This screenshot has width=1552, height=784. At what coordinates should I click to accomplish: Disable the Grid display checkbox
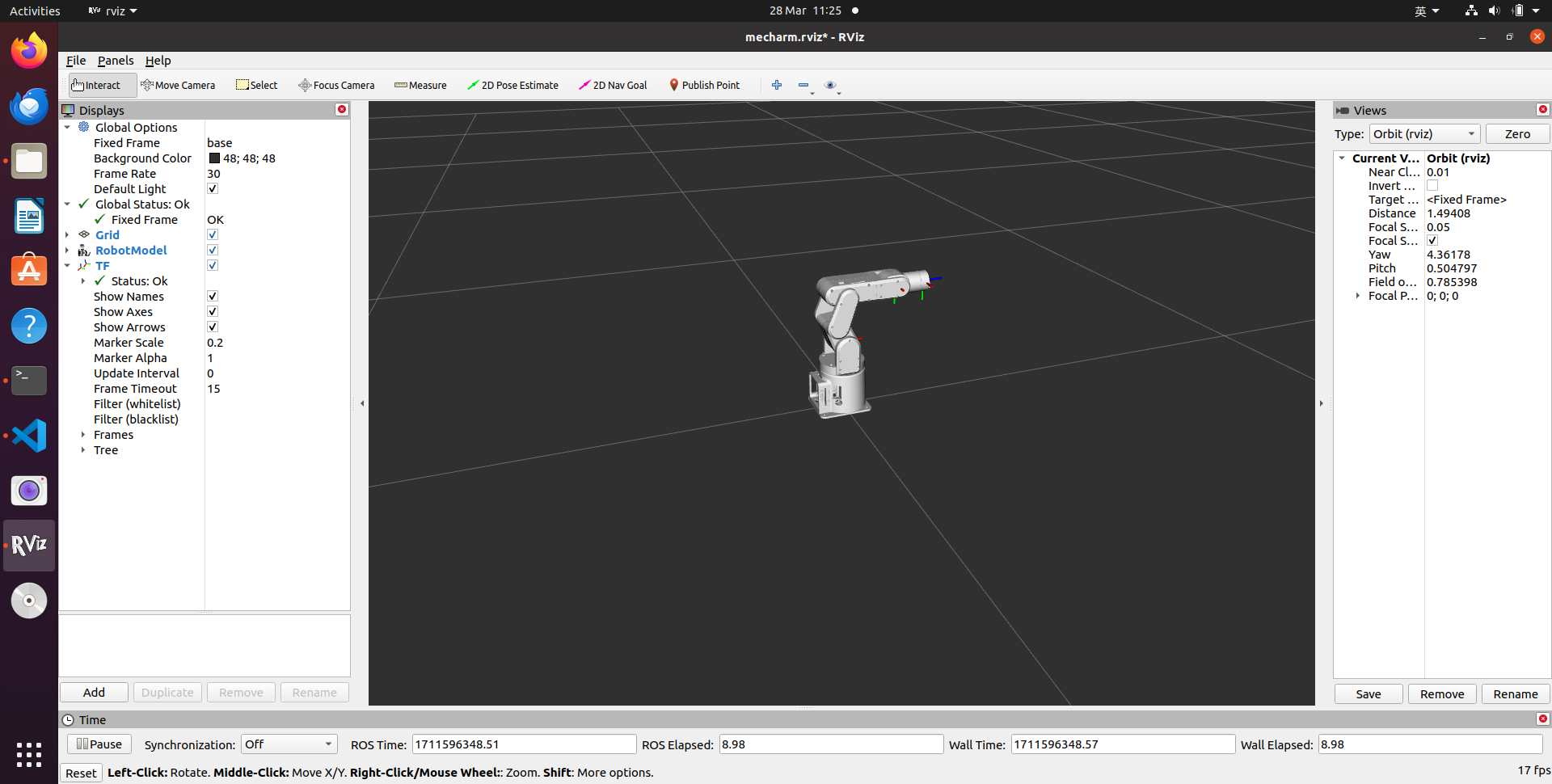pos(213,235)
